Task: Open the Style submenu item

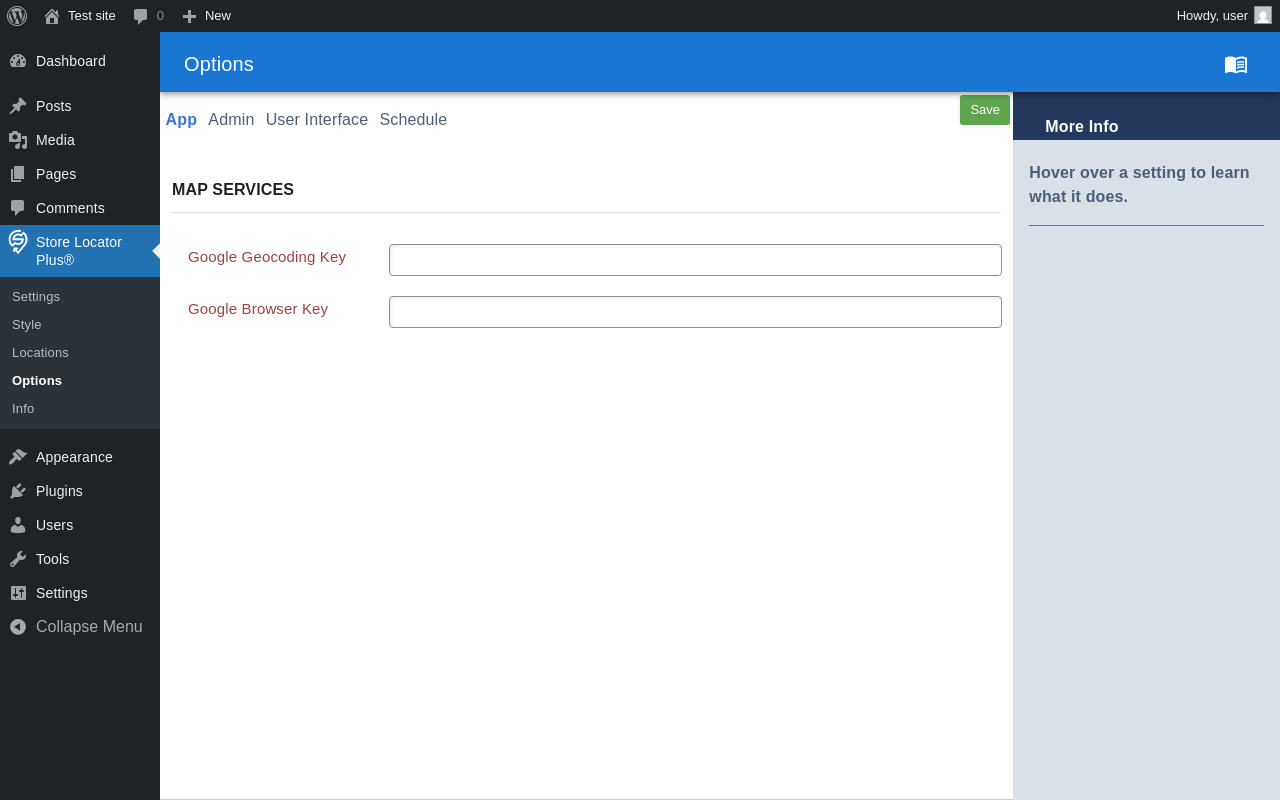Action: [27, 325]
